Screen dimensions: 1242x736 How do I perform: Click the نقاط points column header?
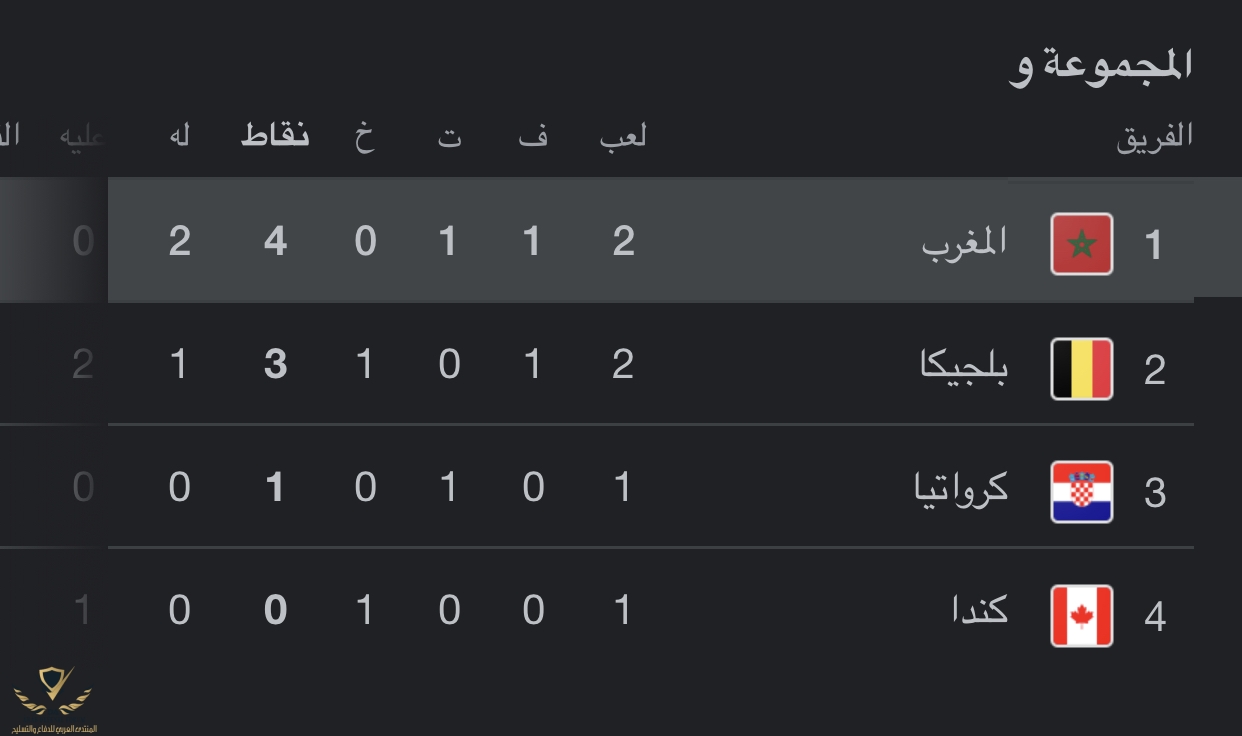tap(275, 136)
